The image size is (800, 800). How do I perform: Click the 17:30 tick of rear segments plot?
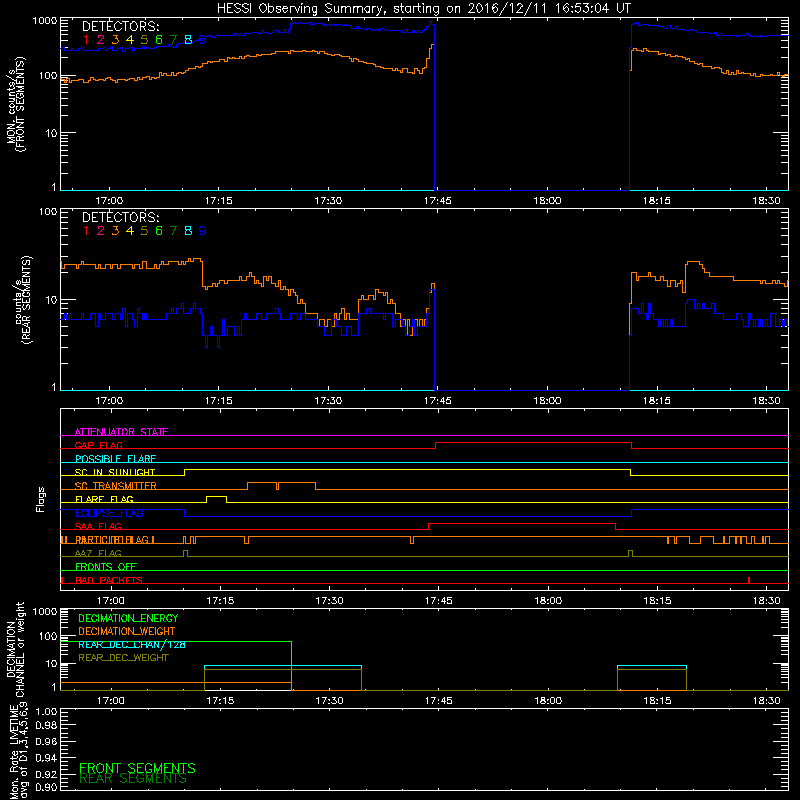(x=328, y=401)
